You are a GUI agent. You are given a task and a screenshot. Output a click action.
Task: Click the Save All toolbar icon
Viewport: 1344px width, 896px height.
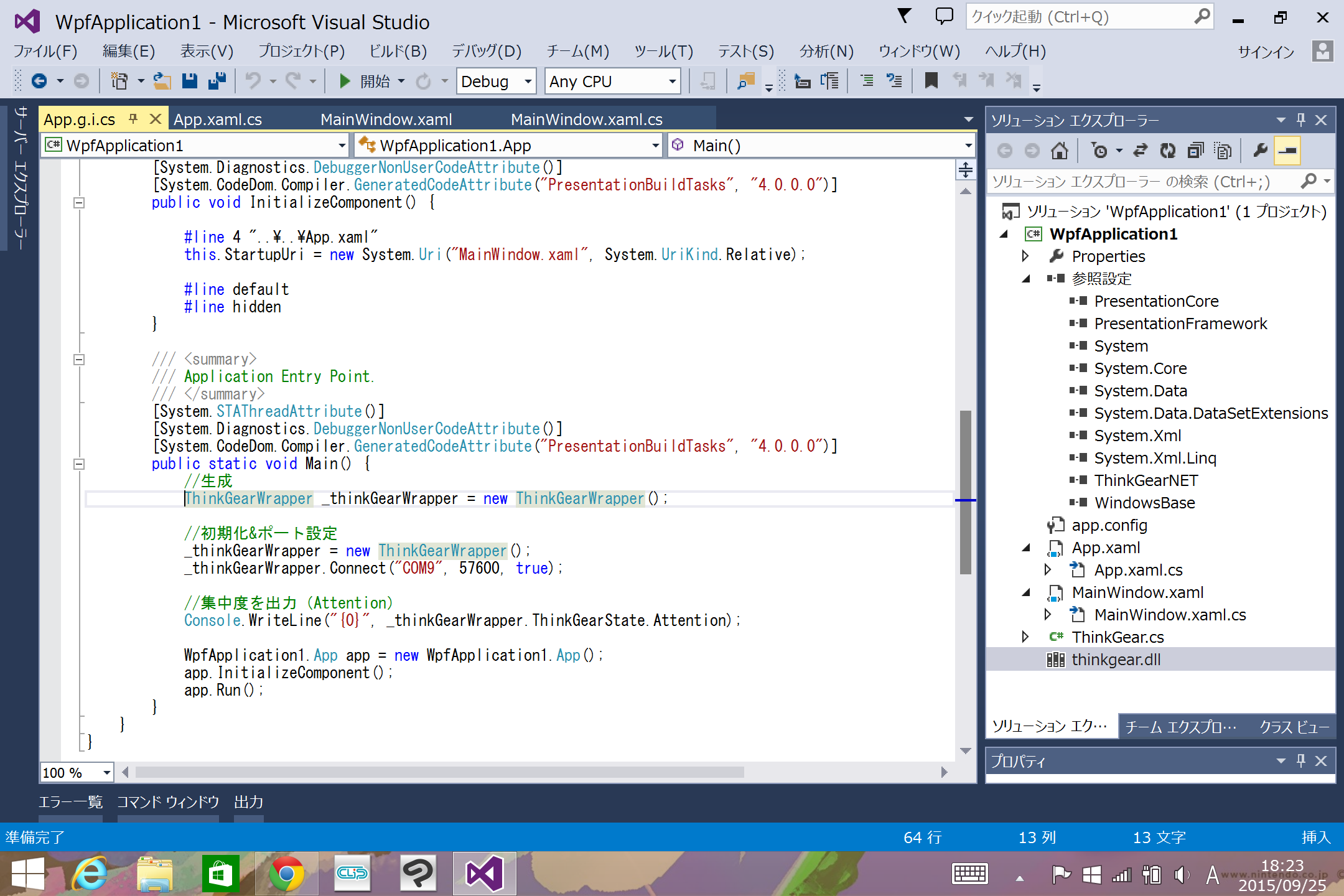click(x=217, y=81)
